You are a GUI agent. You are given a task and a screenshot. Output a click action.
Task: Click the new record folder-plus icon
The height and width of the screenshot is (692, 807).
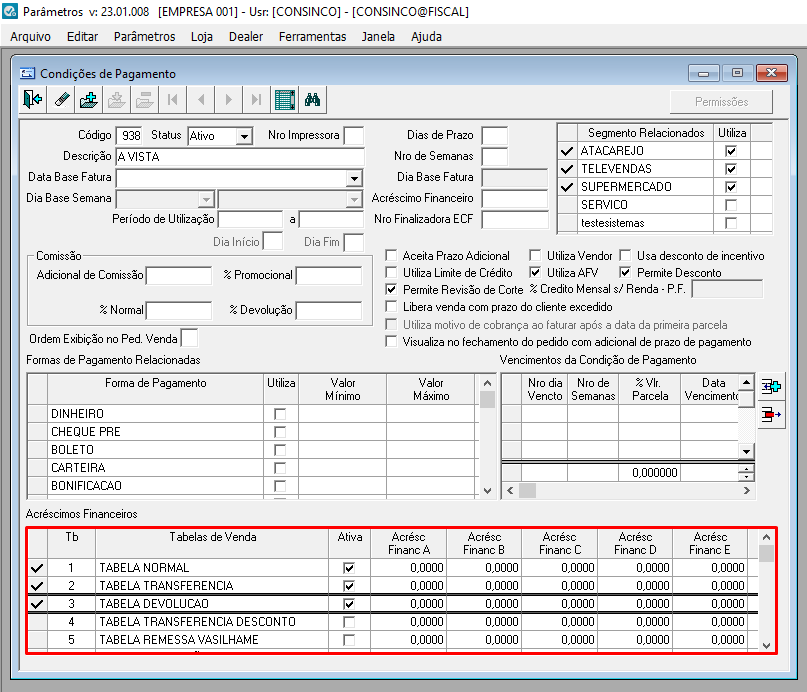click(89, 99)
